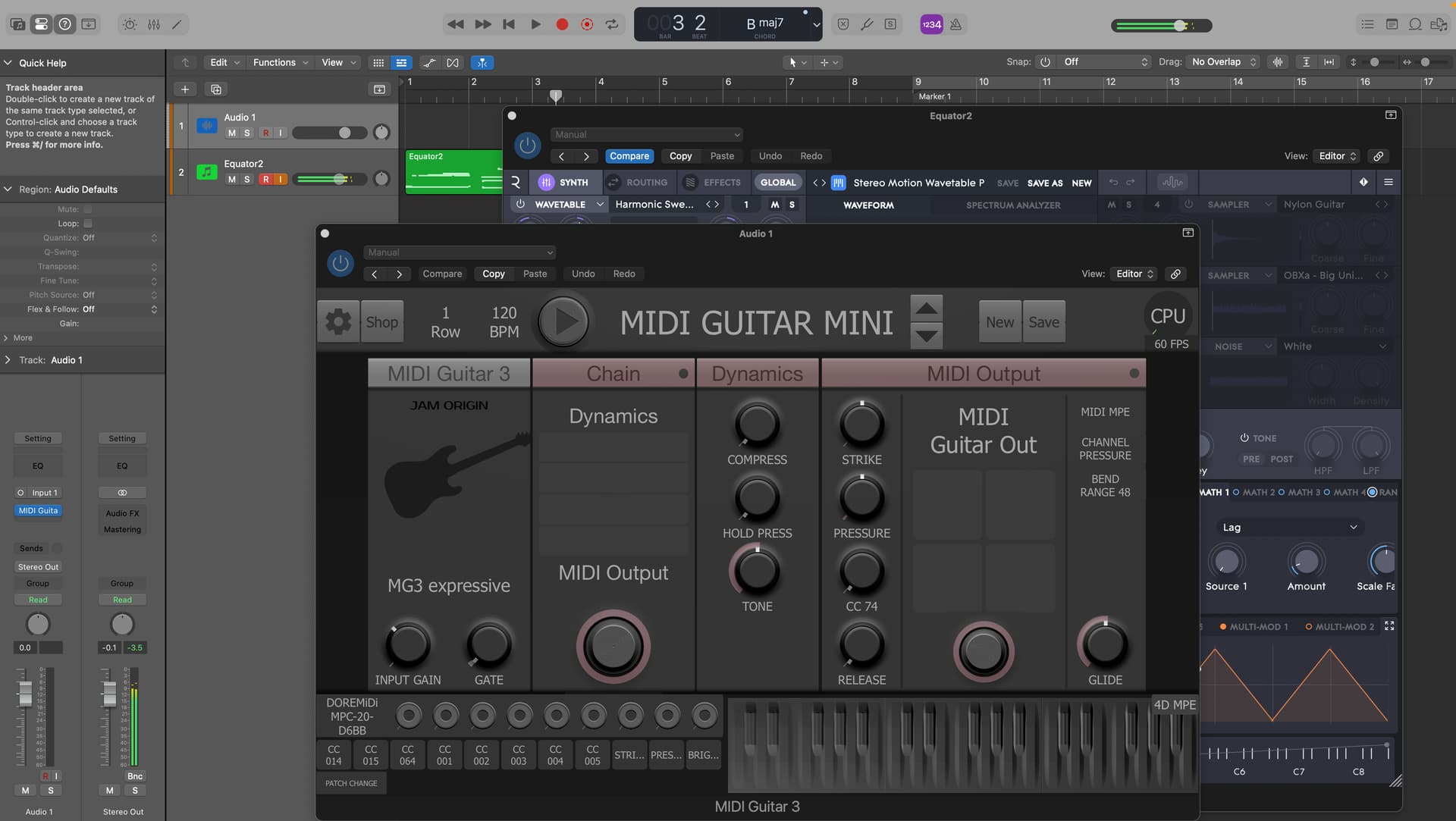
Task: Click the Equator2 plugin link icon
Action: click(x=1378, y=156)
